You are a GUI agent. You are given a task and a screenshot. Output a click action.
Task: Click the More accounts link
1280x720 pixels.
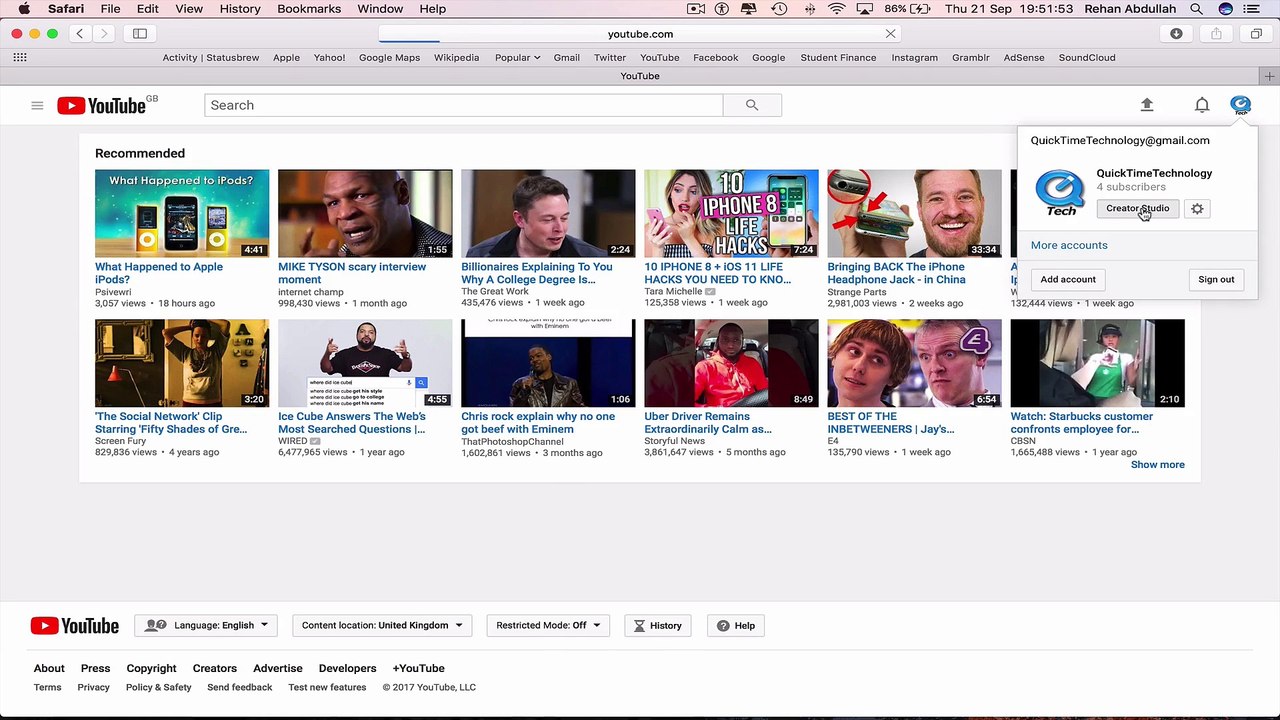[x=1069, y=245]
